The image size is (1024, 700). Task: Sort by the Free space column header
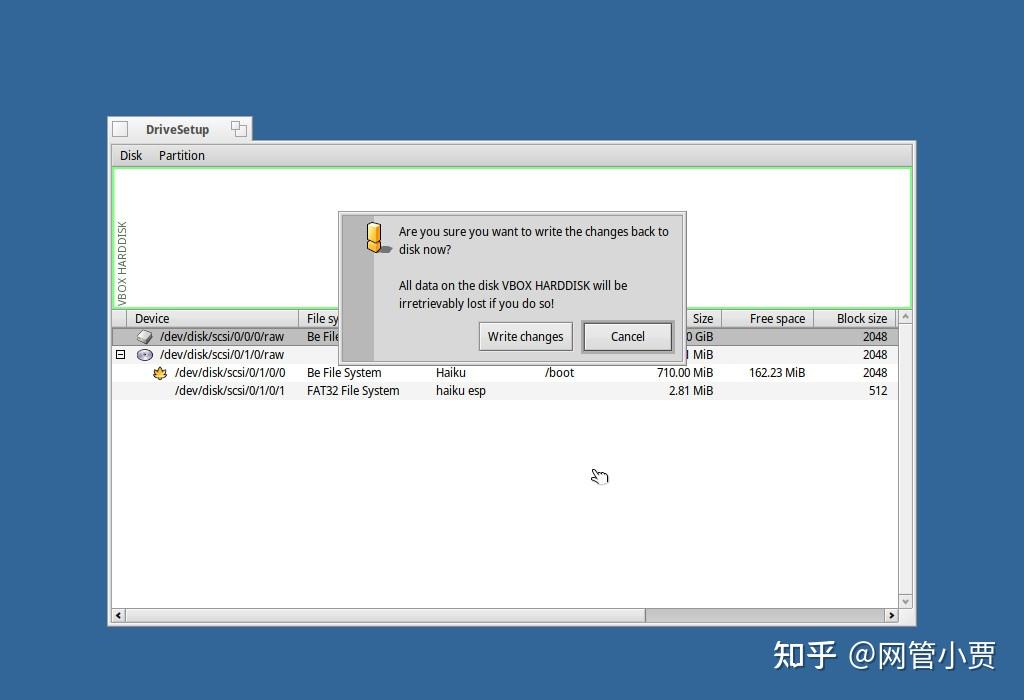(767, 319)
